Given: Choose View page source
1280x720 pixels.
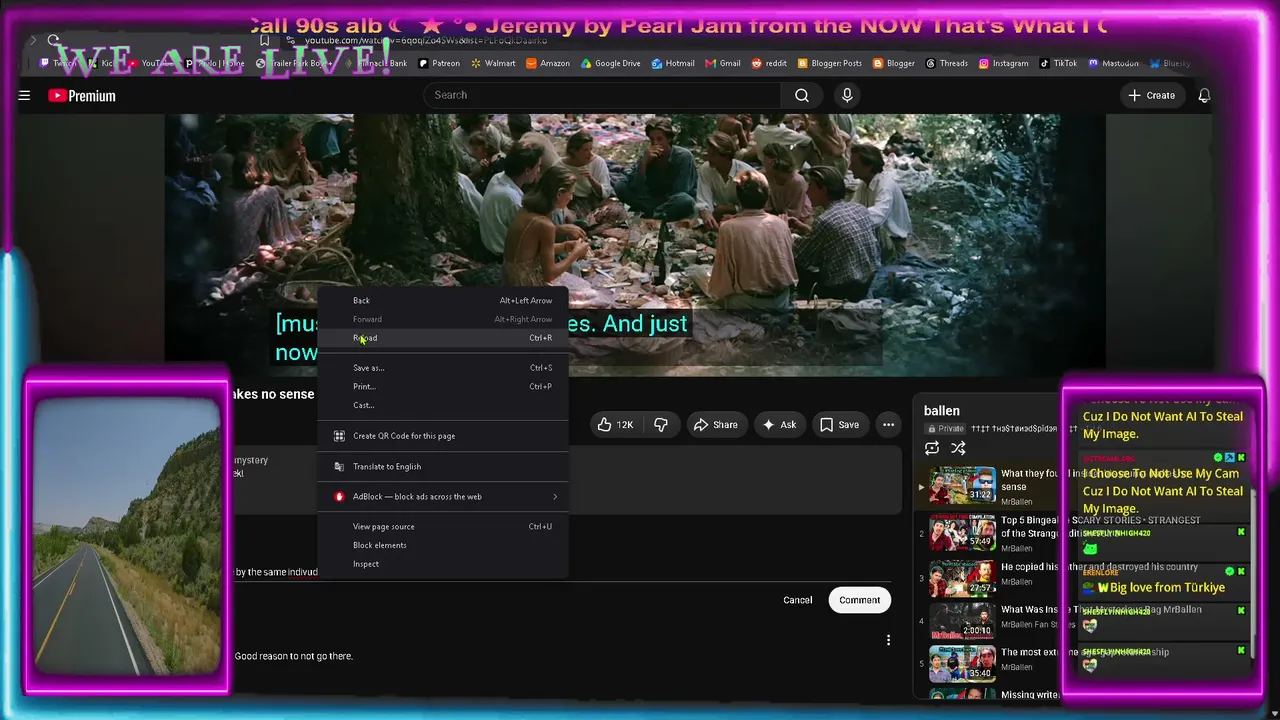Looking at the screenshot, I should coord(442,527).
